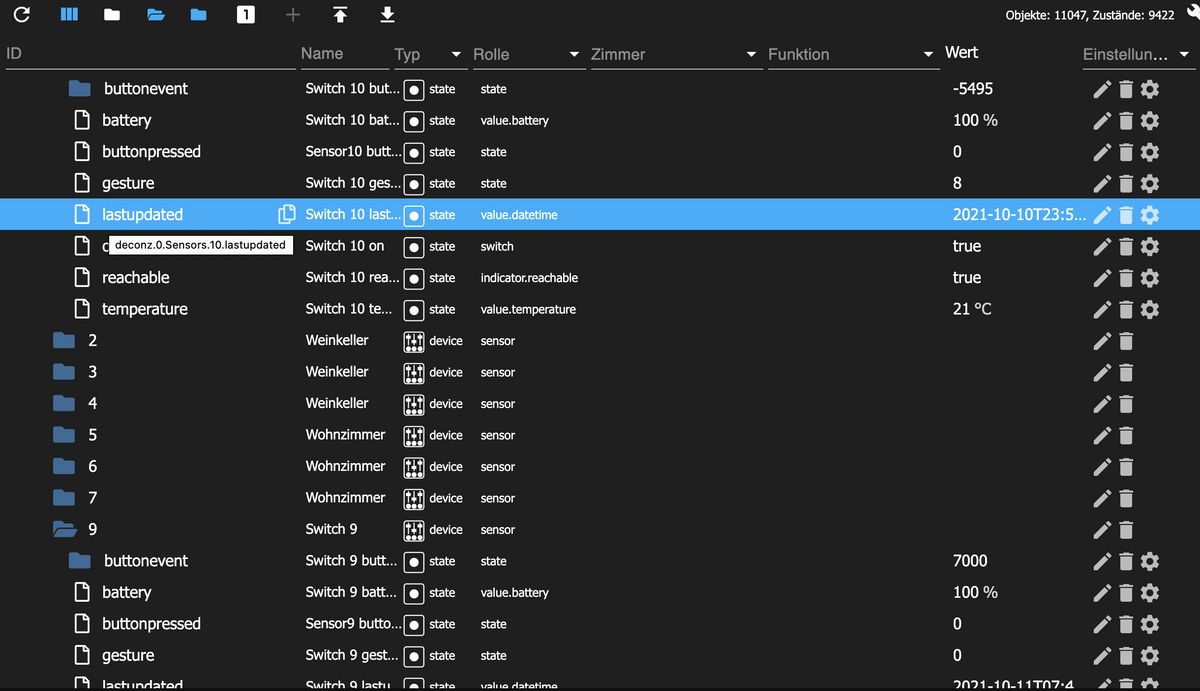Image resolution: width=1200 pixels, height=691 pixels.
Task: Open the column view selector icon
Action: pos(70,14)
